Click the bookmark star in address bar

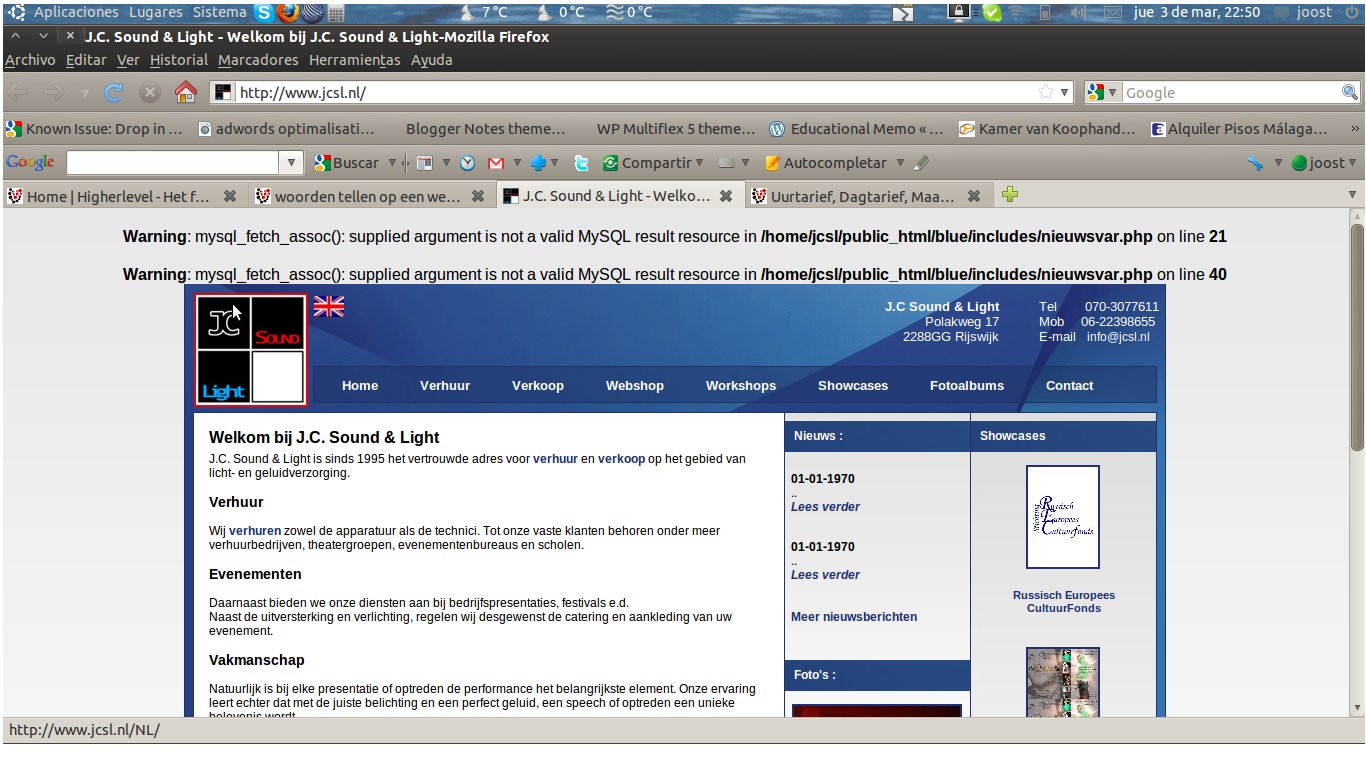pos(1045,93)
